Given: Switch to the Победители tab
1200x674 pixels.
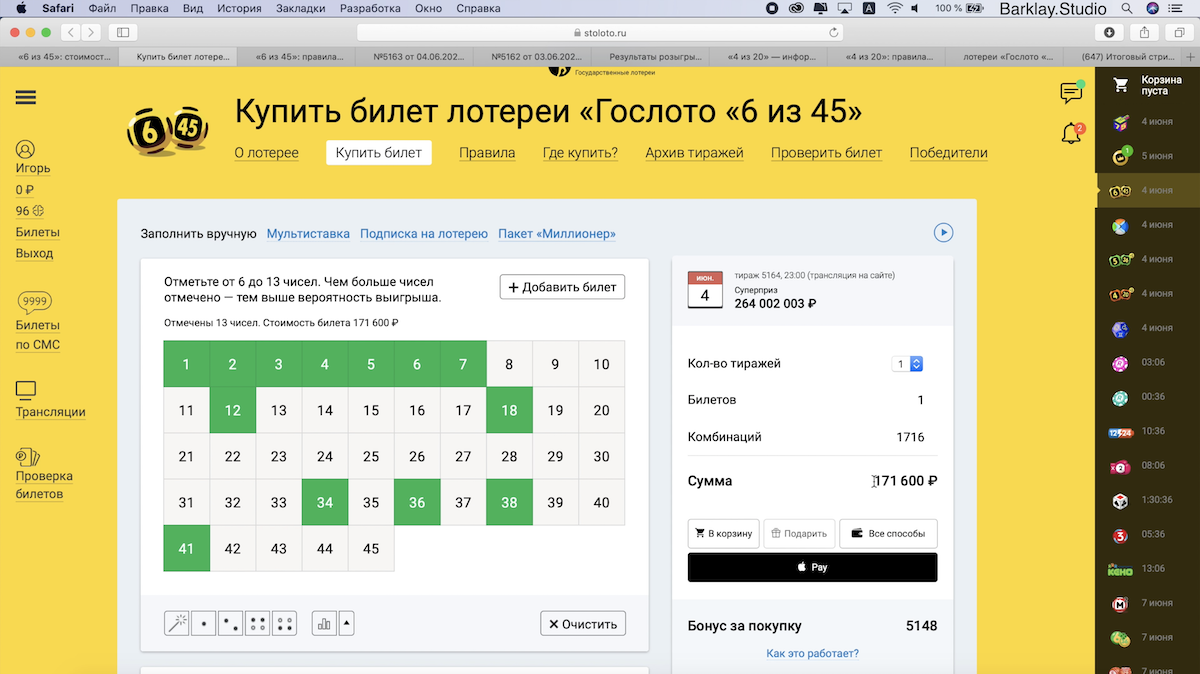Looking at the screenshot, I should pos(948,153).
